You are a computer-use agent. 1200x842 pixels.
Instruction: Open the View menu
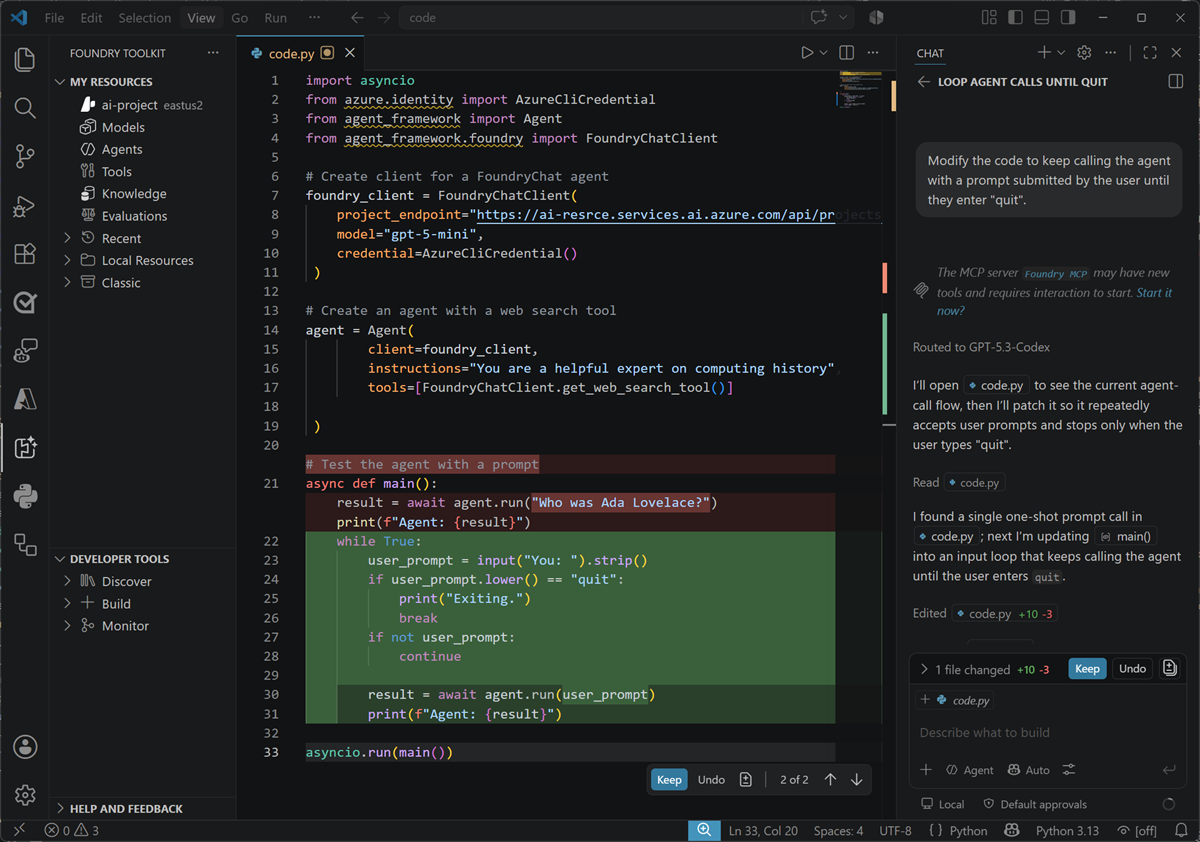click(201, 18)
